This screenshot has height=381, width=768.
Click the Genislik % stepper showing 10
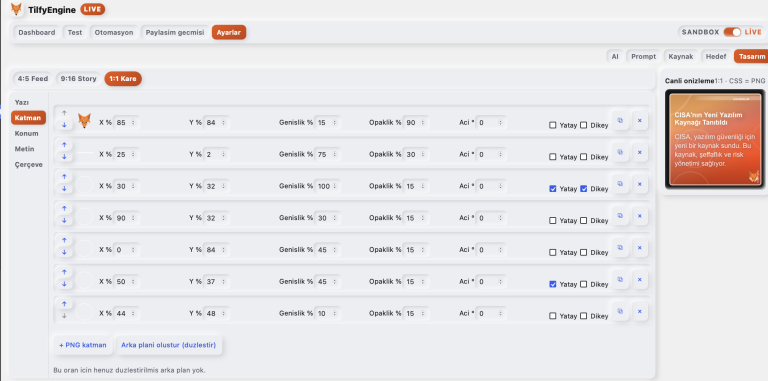click(335, 313)
